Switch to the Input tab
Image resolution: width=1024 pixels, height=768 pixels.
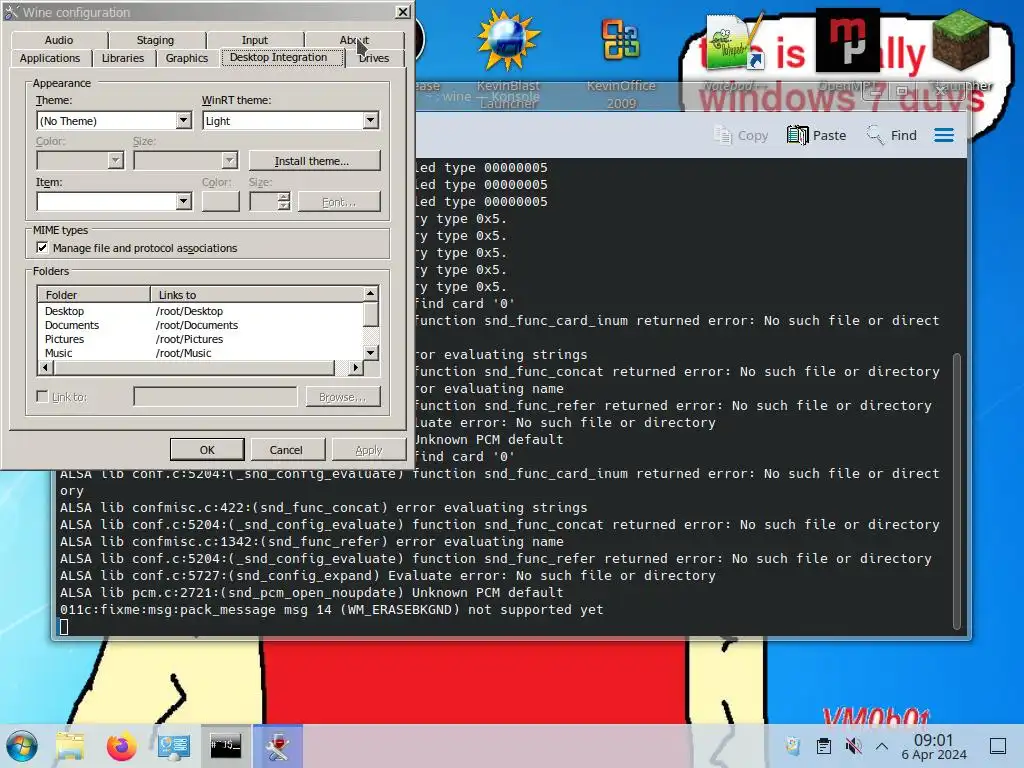(x=255, y=40)
